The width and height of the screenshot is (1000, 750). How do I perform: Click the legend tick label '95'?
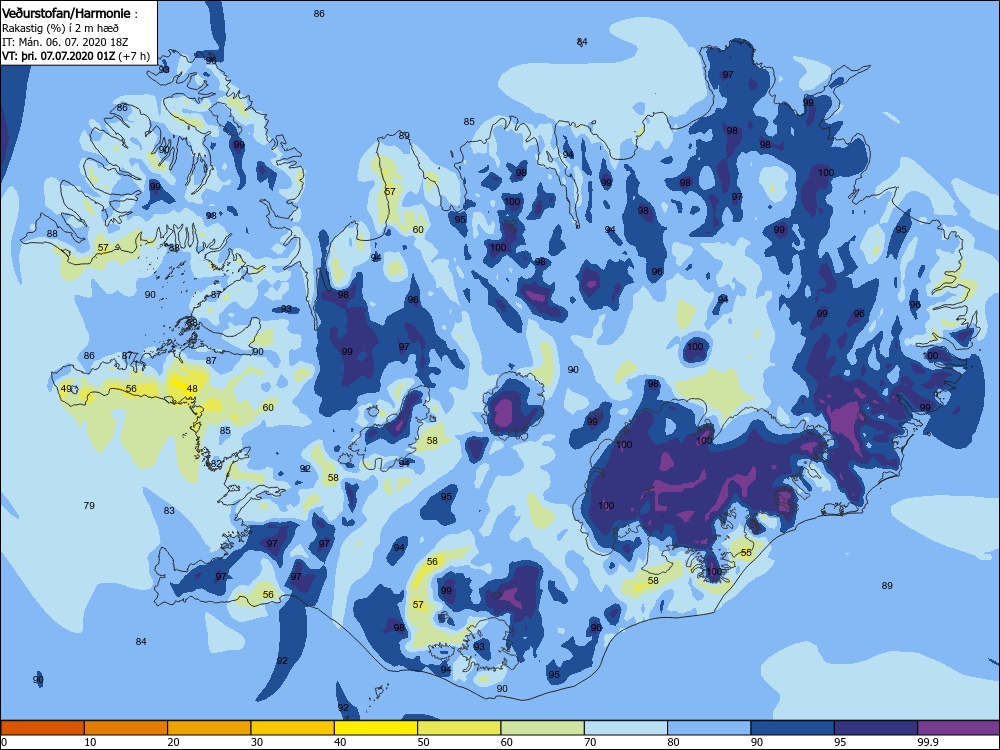click(x=841, y=742)
